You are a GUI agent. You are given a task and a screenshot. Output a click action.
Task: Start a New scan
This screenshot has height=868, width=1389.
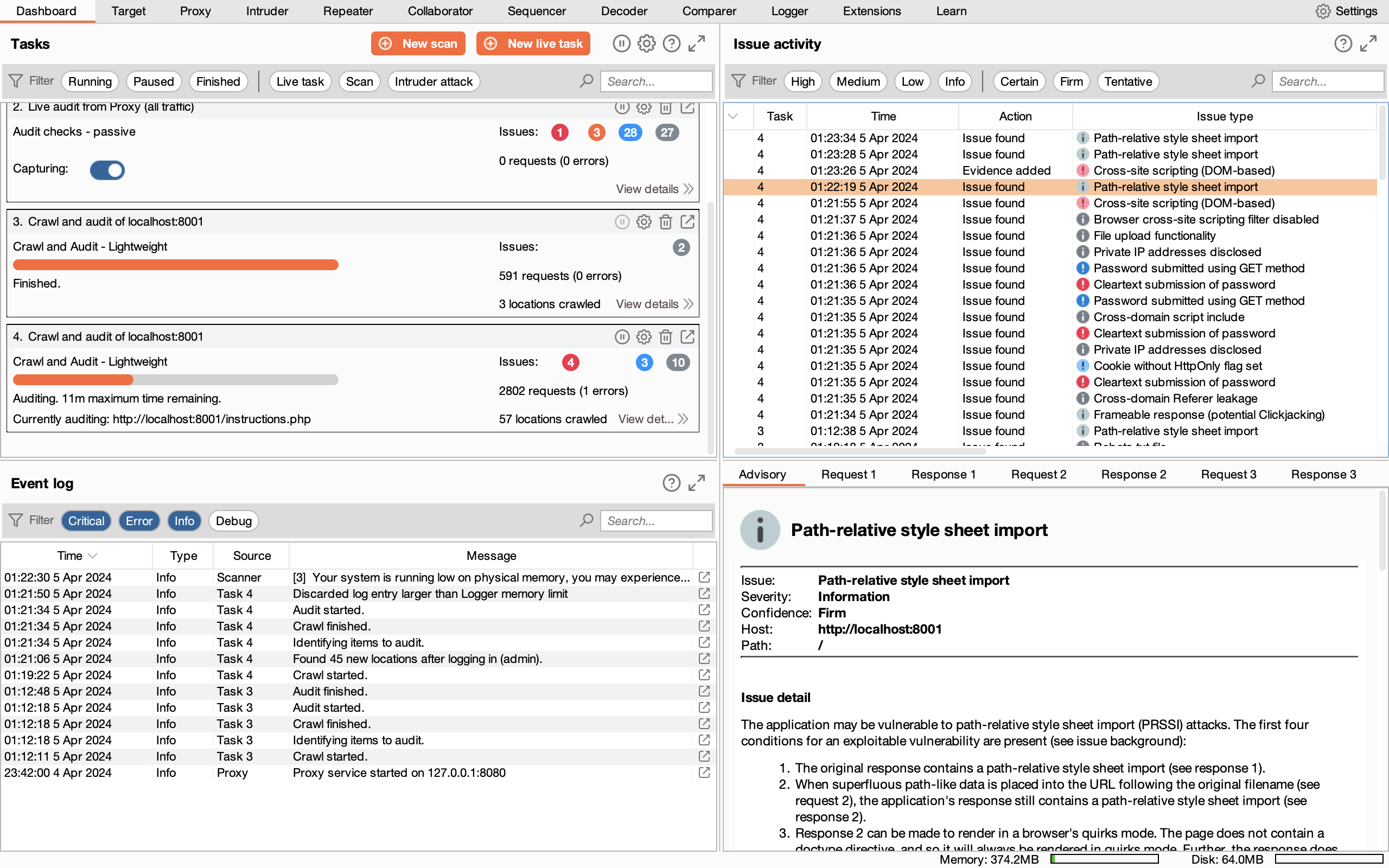[418, 43]
